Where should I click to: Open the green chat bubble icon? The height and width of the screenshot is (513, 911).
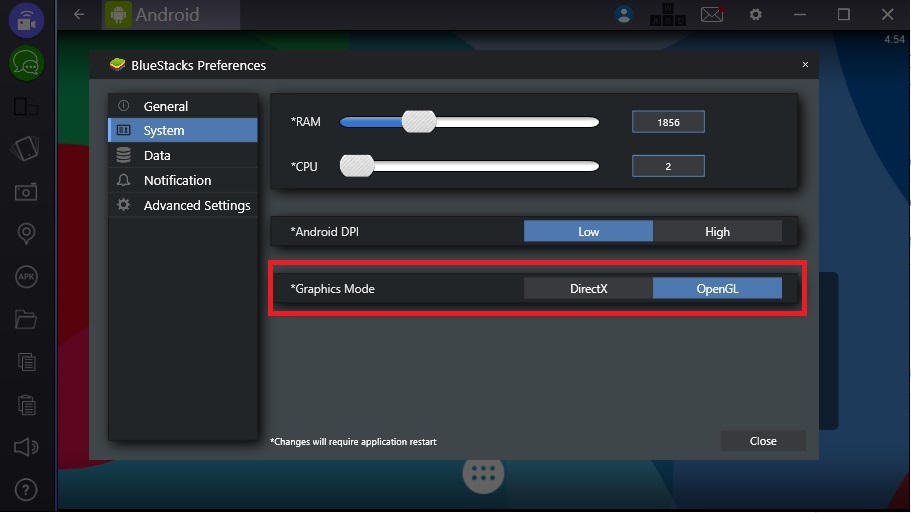(26, 63)
